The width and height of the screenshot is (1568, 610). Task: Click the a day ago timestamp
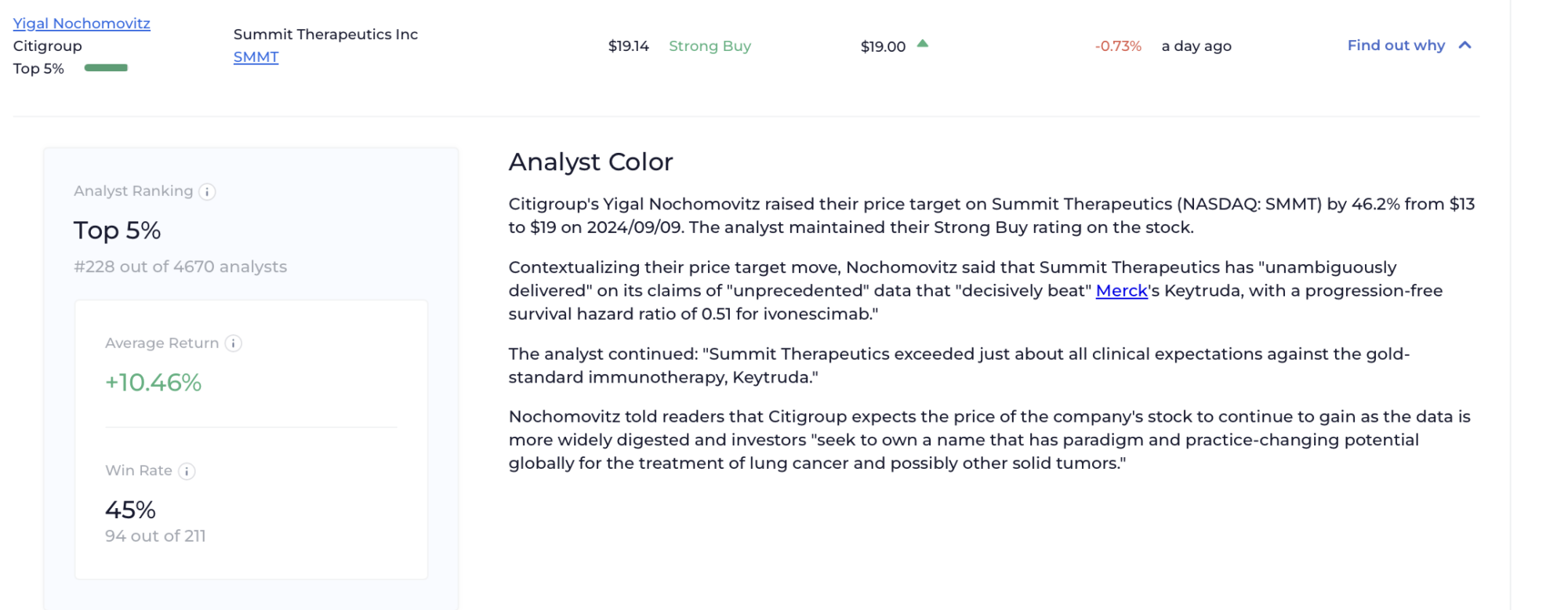click(1196, 46)
